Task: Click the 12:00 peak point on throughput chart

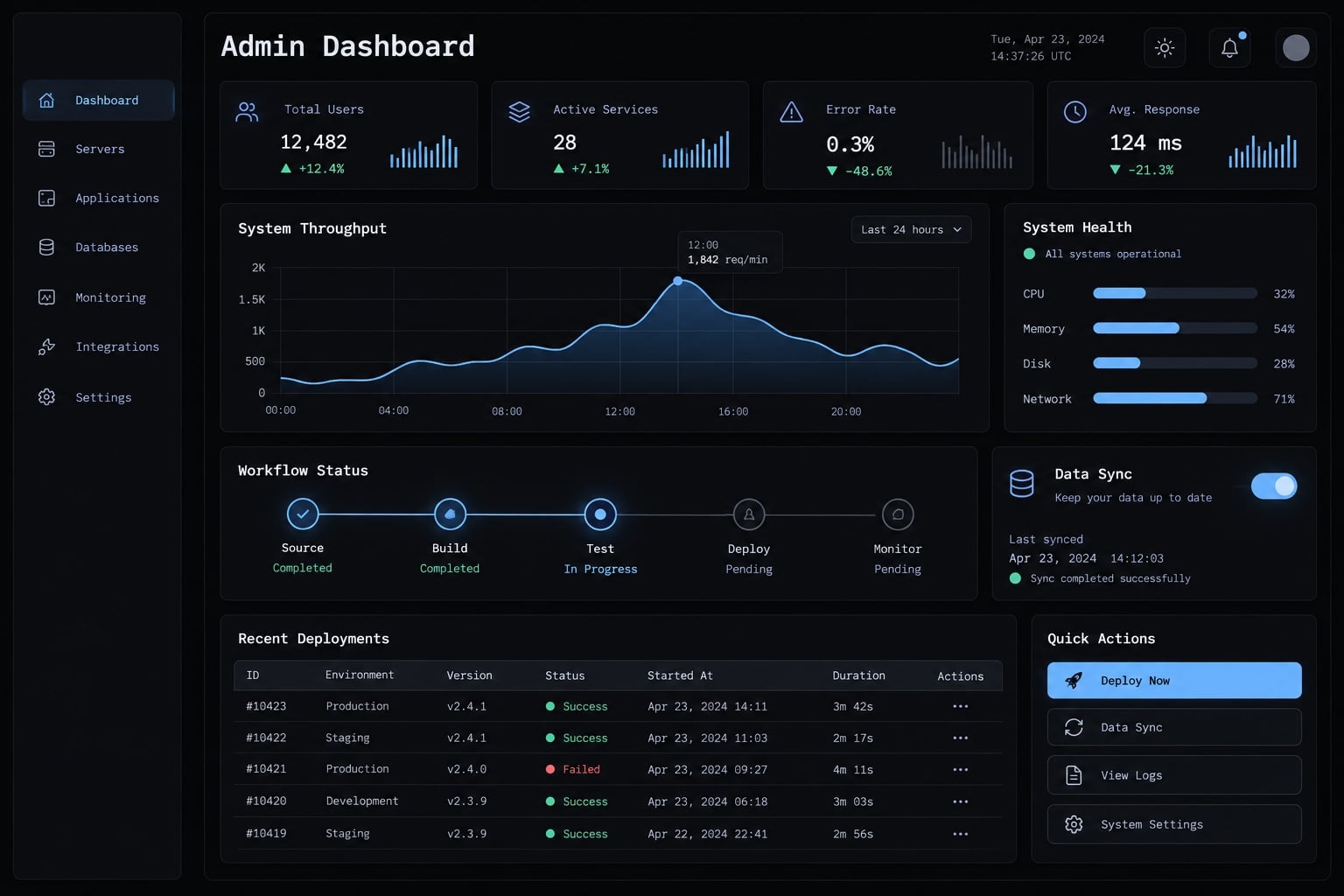Action: click(678, 281)
